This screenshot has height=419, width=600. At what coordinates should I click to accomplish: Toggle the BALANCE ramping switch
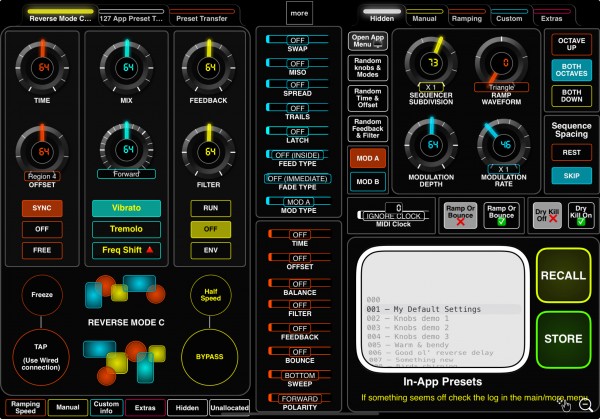point(300,284)
